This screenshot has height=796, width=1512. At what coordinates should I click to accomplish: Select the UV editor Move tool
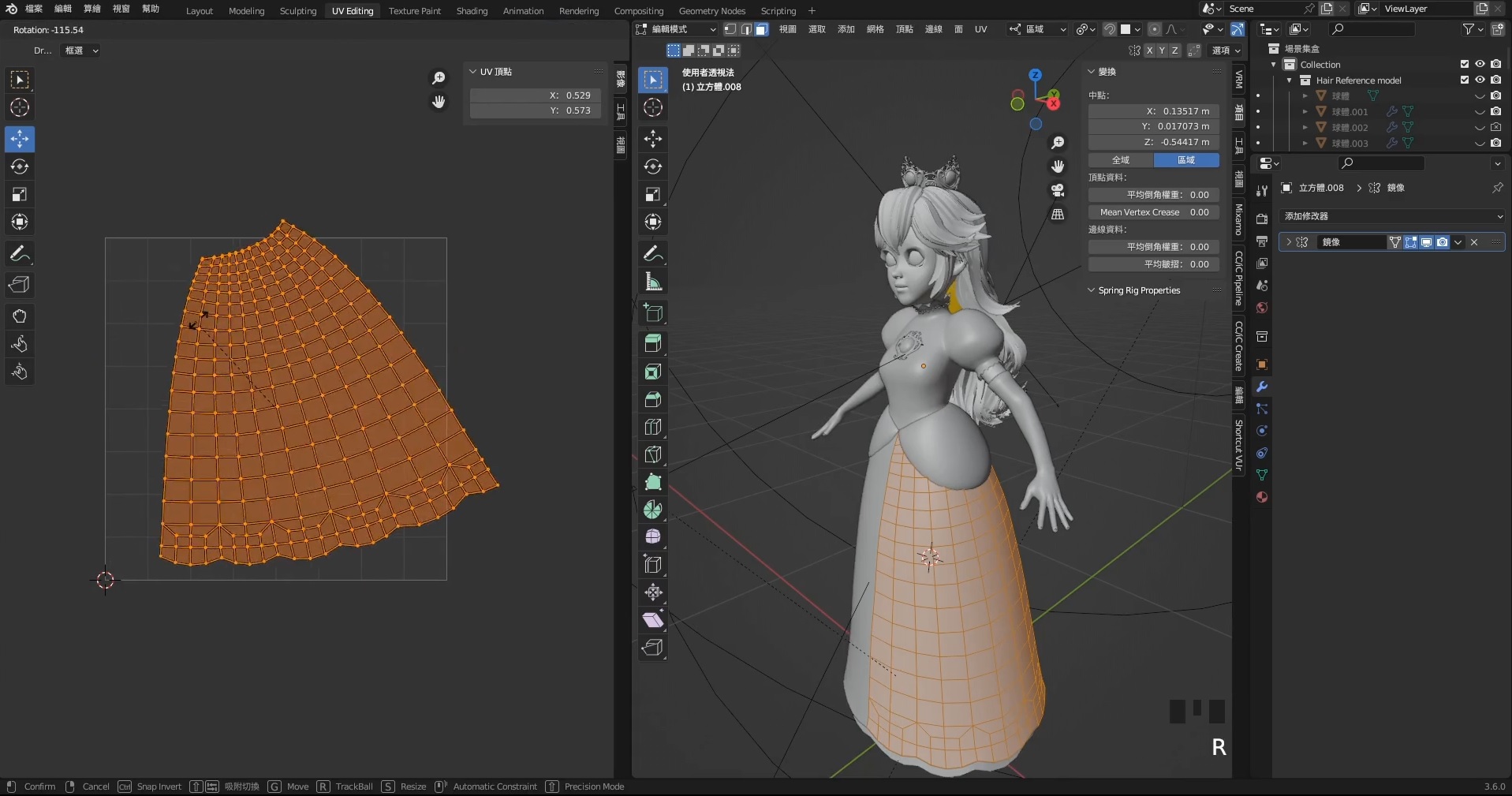(20, 139)
